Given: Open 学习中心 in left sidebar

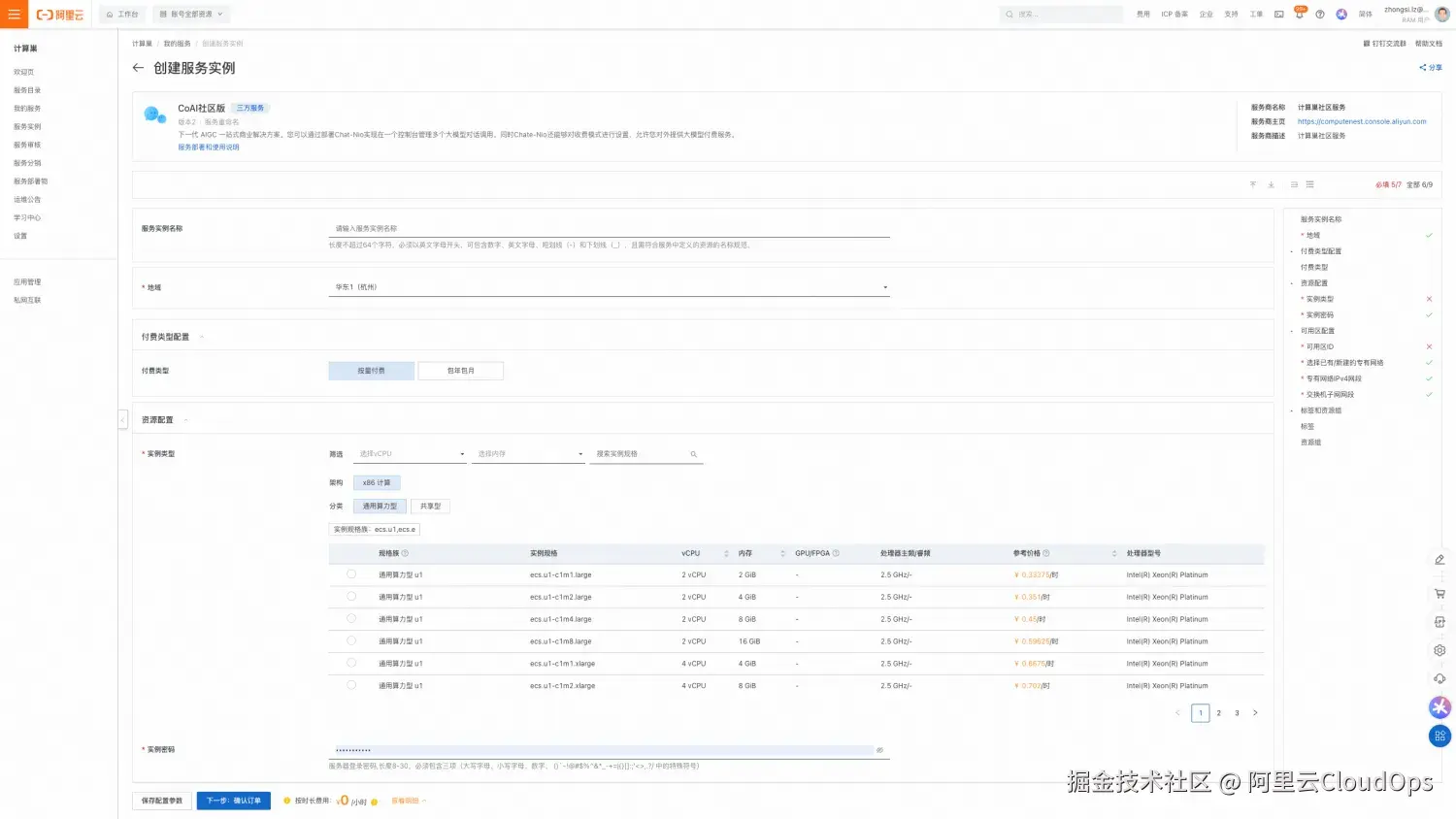Looking at the screenshot, I should point(27,218).
